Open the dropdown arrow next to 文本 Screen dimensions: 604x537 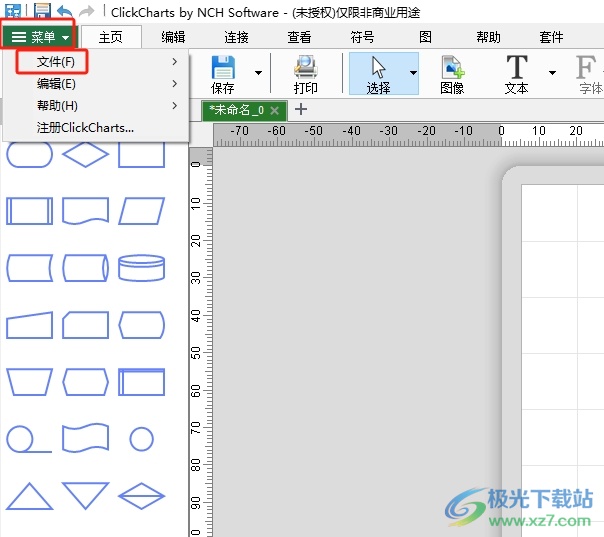point(552,73)
